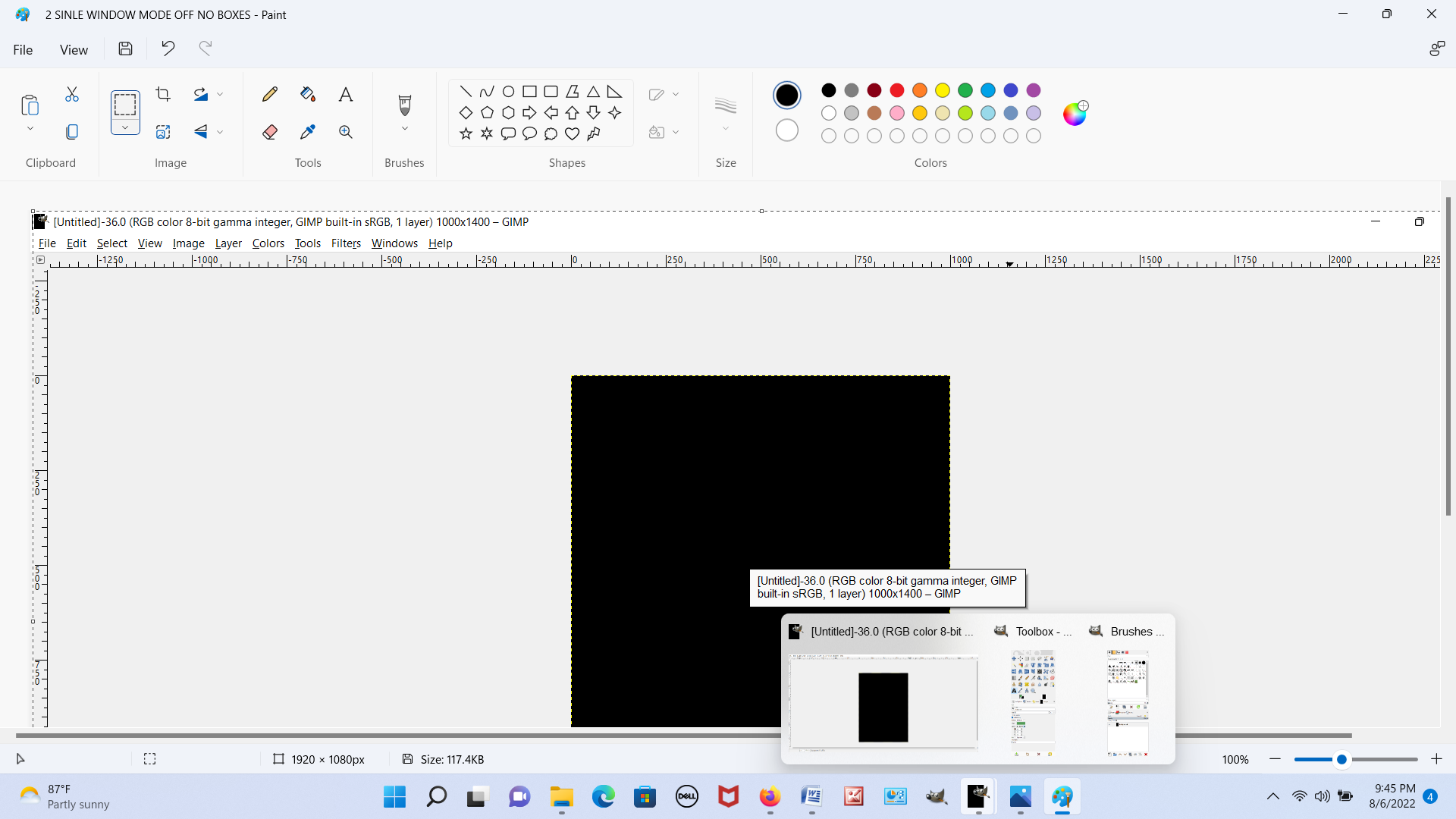The image size is (1456, 819).
Task: Select the Text tool
Action: tap(346, 94)
